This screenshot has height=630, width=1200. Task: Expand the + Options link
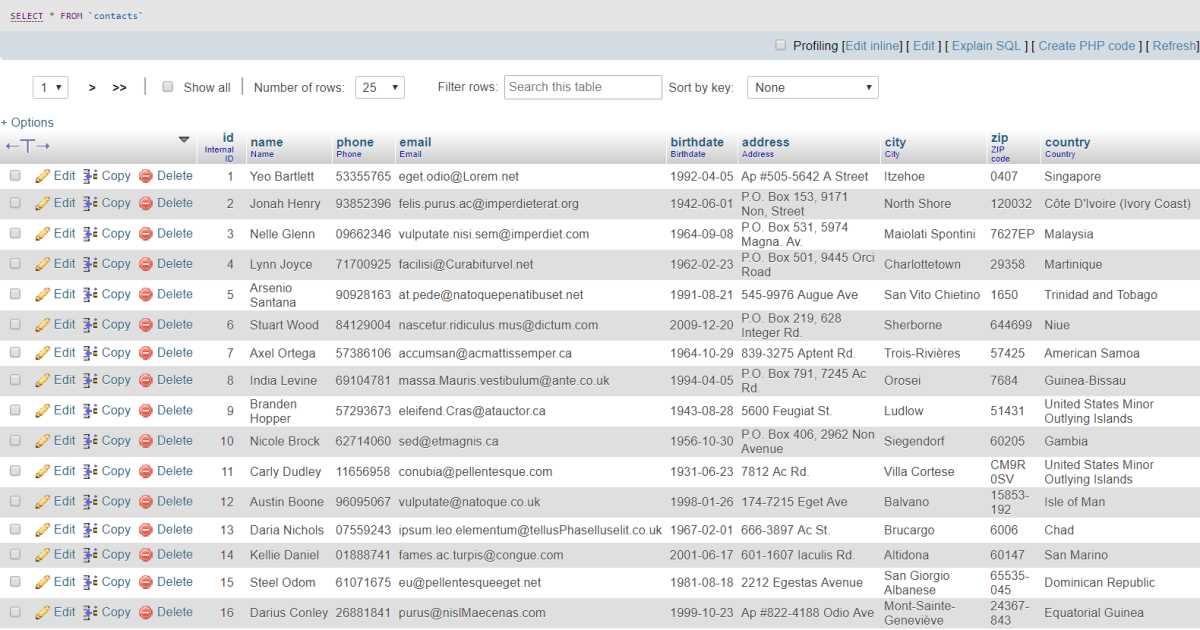[x=27, y=122]
